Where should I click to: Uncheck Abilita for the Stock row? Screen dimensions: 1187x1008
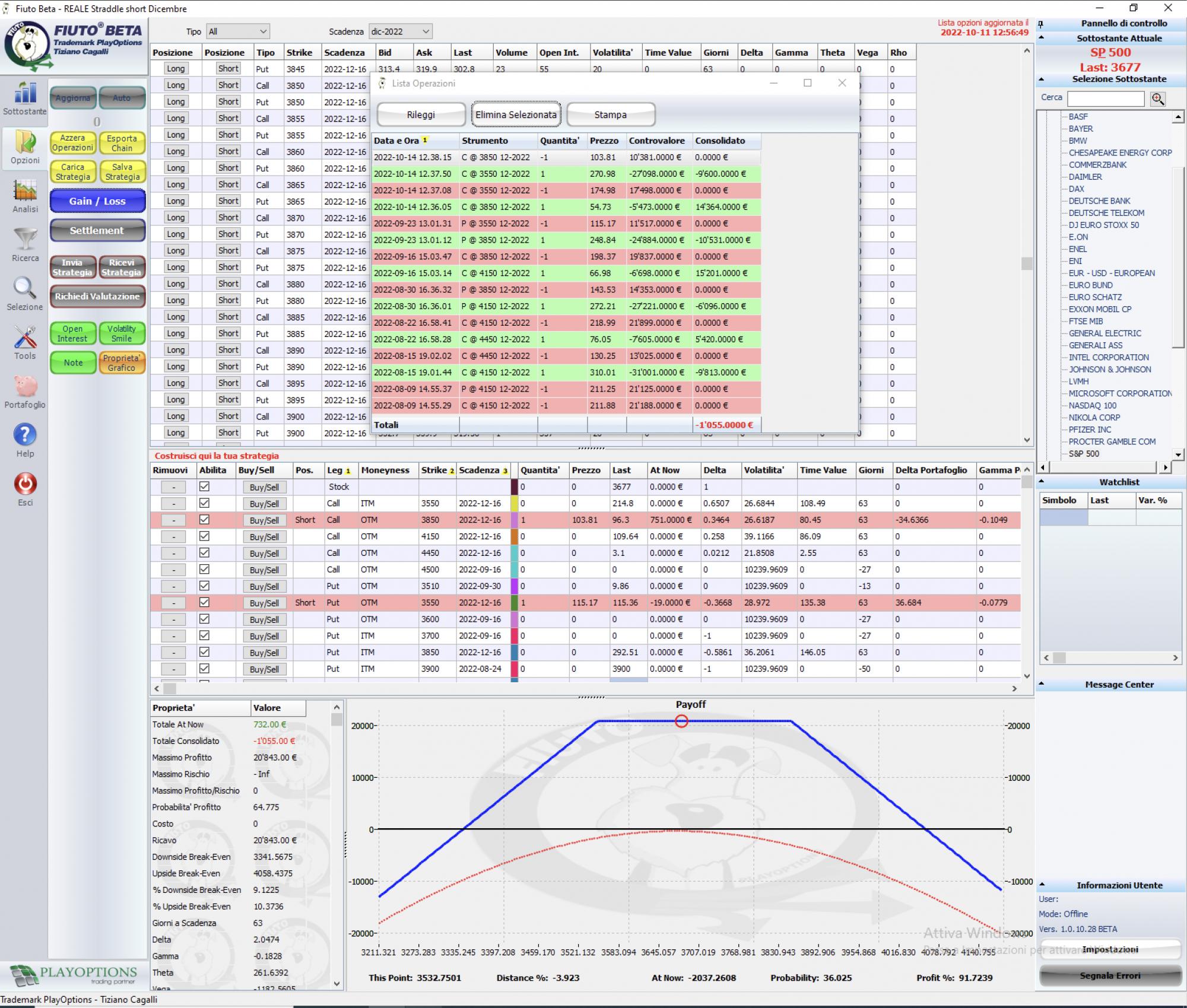coord(204,486)
